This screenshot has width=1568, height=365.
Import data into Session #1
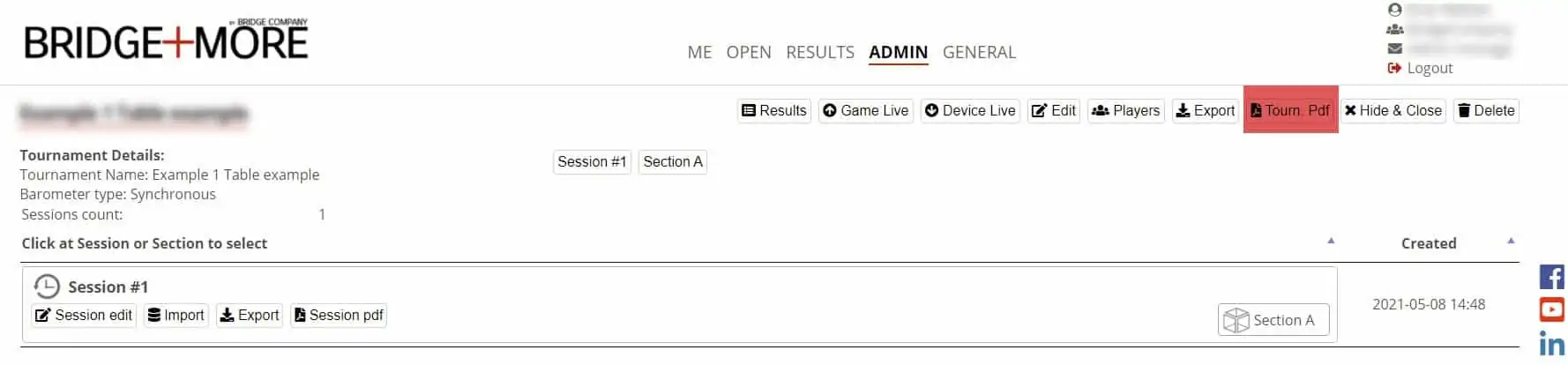pos(176,315)
